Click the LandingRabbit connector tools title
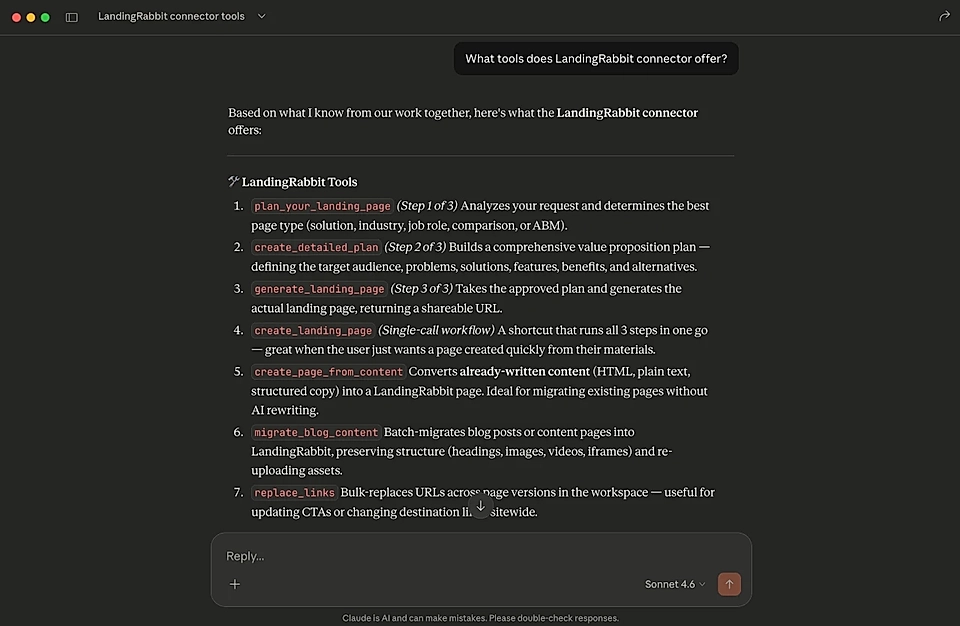 coord(170,16)
